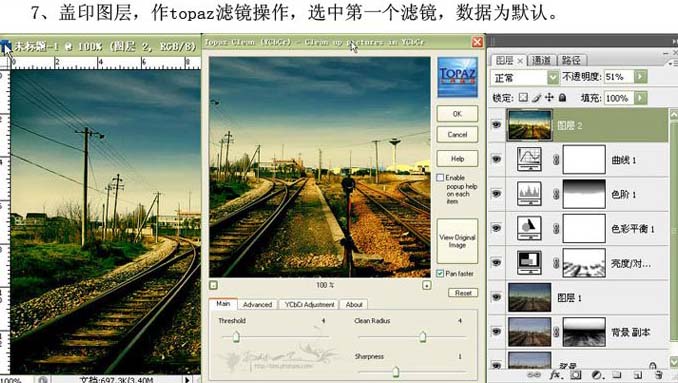This screenshot has width=678, height=383.
Task: Click the Threshold slider handle
Action: point(236,337)
